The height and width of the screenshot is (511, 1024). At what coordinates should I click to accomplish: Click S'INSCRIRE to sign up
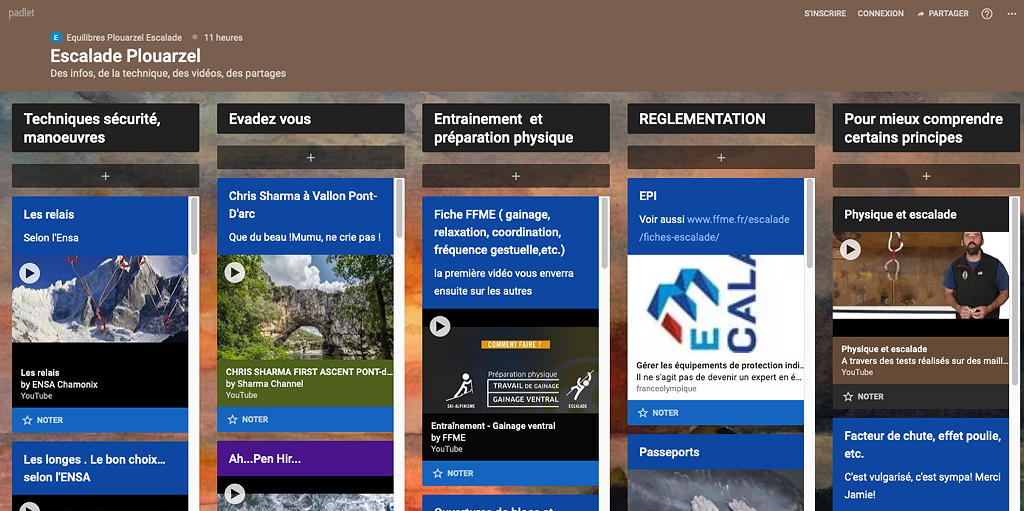(x=825, y=14)
